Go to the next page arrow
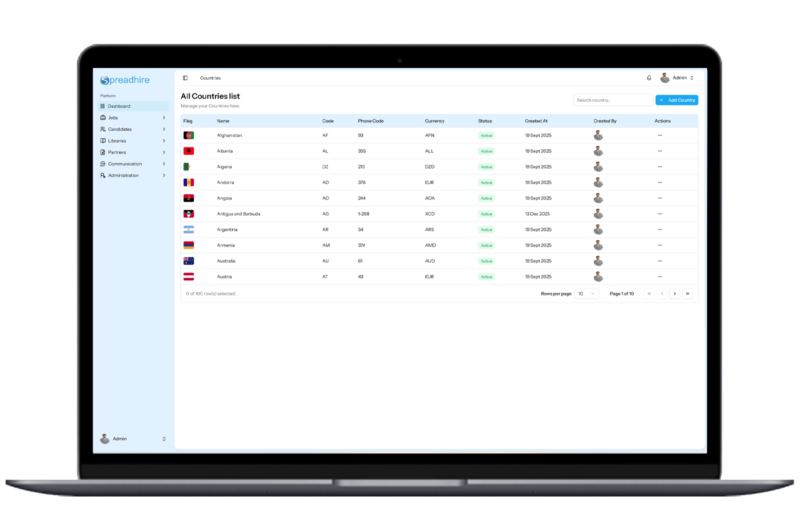The image size is (800, 530). [674, 294]
